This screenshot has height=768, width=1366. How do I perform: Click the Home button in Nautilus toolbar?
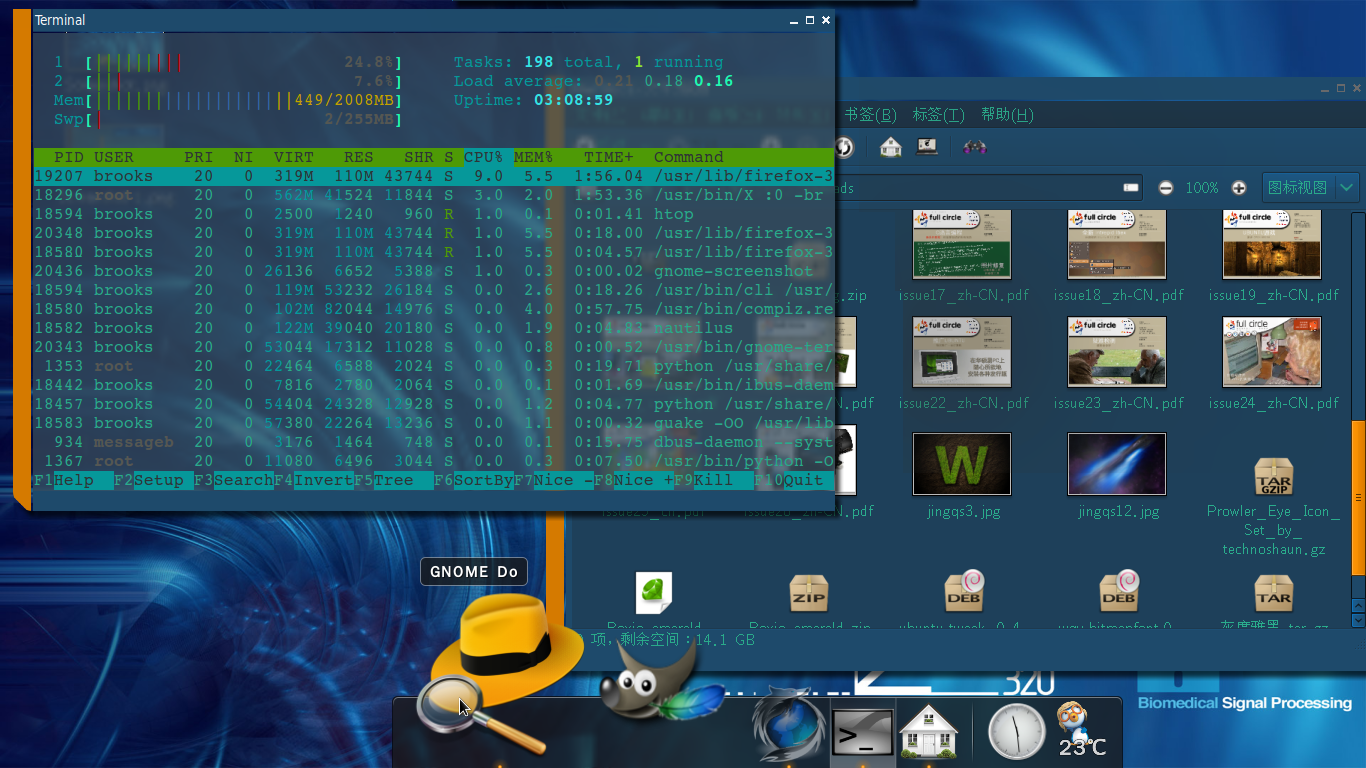[890, 147]
